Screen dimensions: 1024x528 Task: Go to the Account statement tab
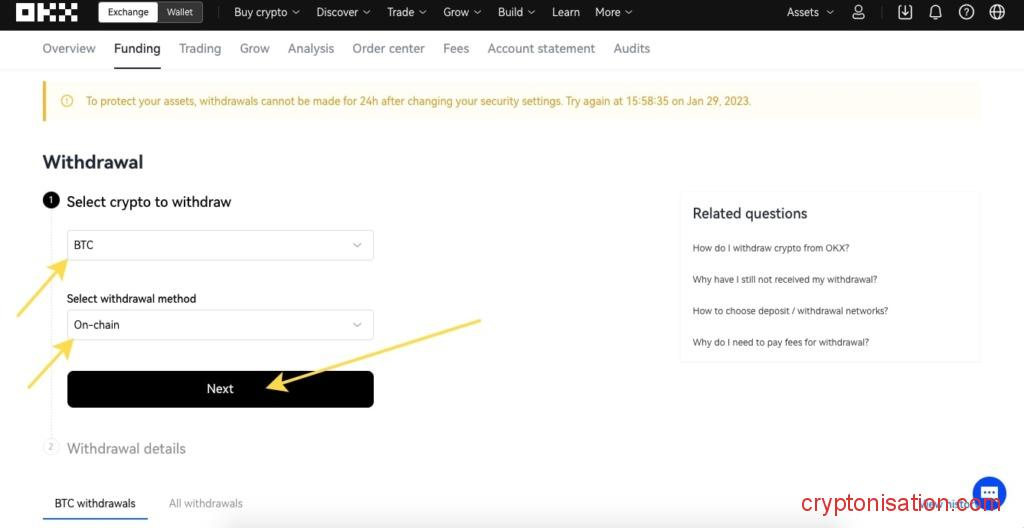(541, 49)
